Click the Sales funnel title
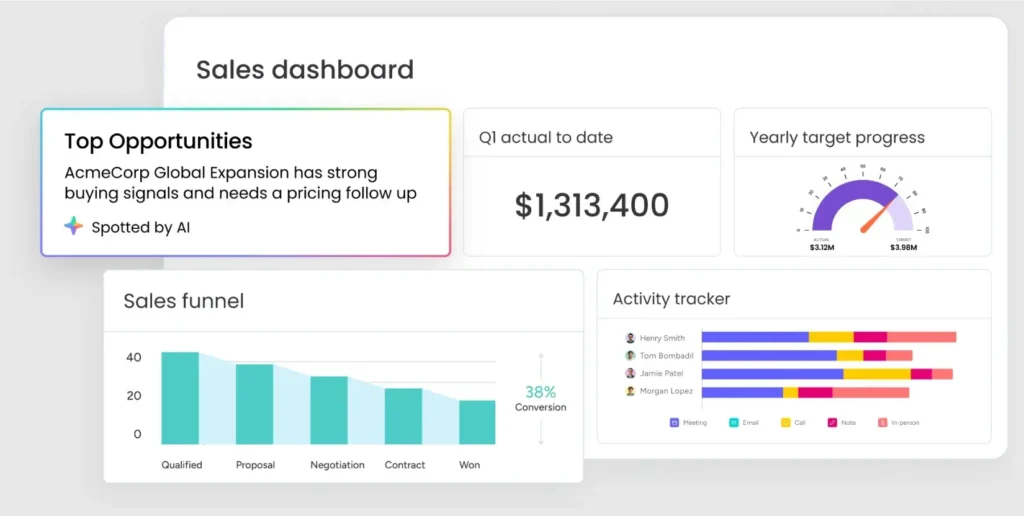 (184, 301)
